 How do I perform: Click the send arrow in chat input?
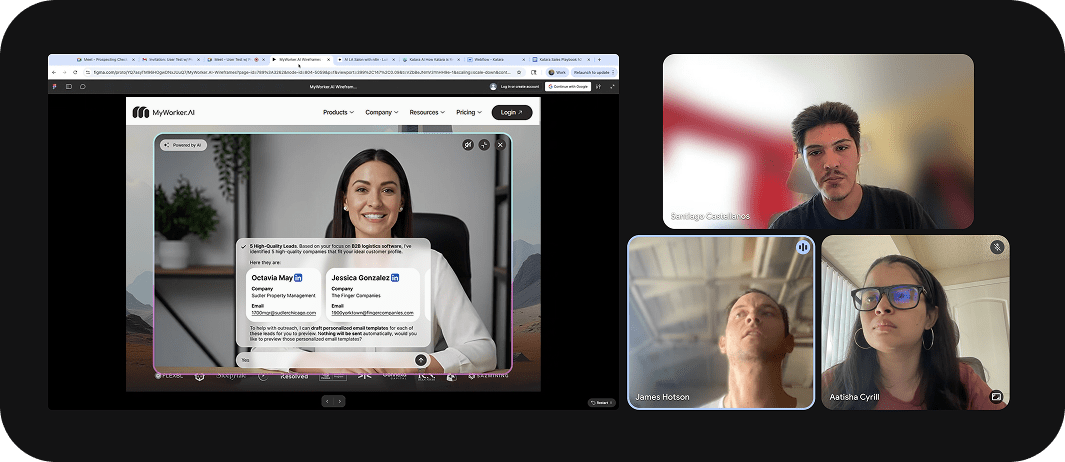point(420,359)
